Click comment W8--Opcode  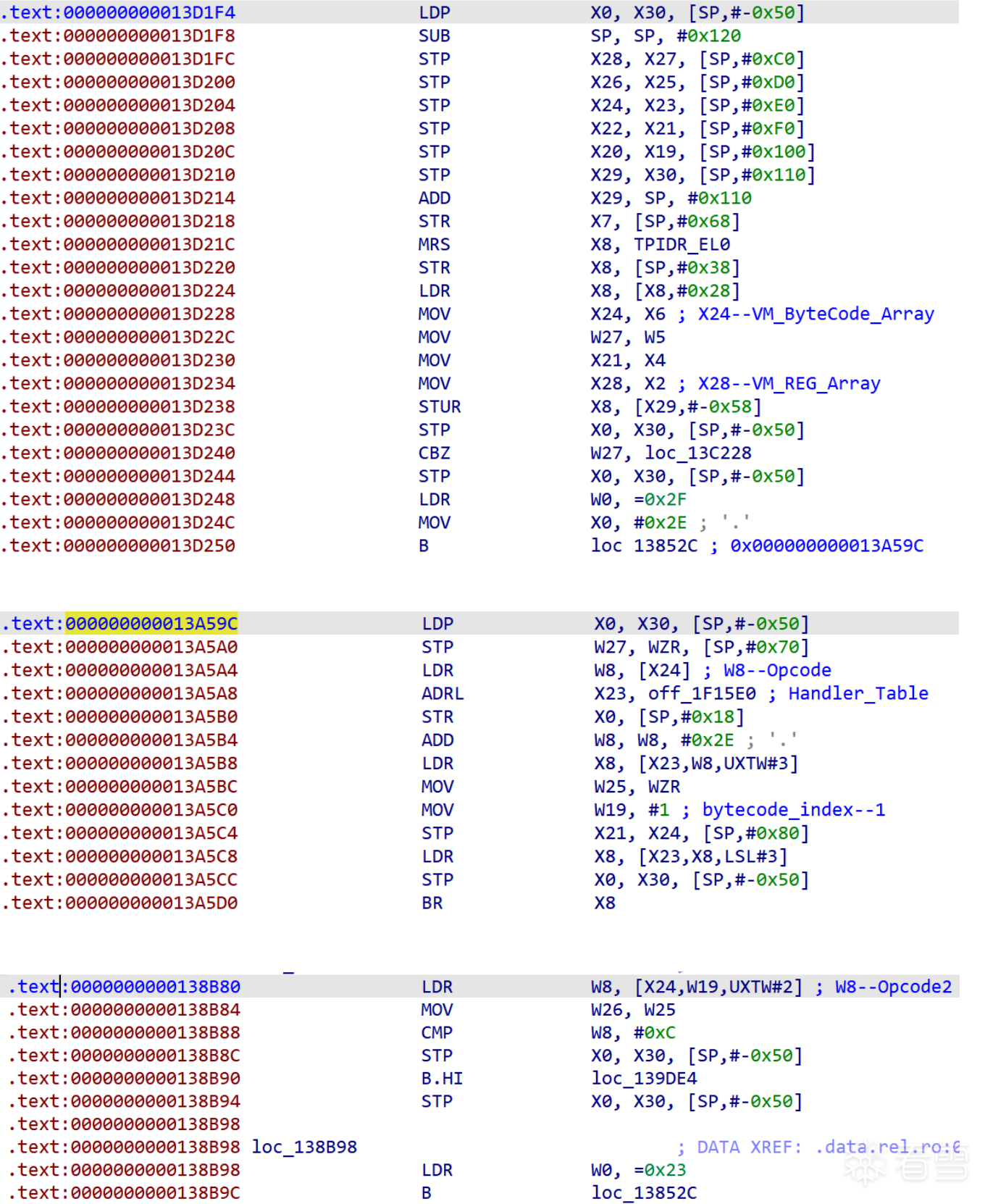tap(777, 670)
